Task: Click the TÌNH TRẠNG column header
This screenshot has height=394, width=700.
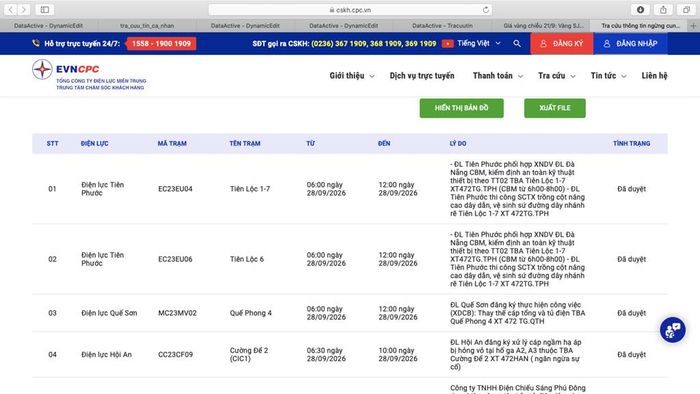Action: tap(631, 143)
